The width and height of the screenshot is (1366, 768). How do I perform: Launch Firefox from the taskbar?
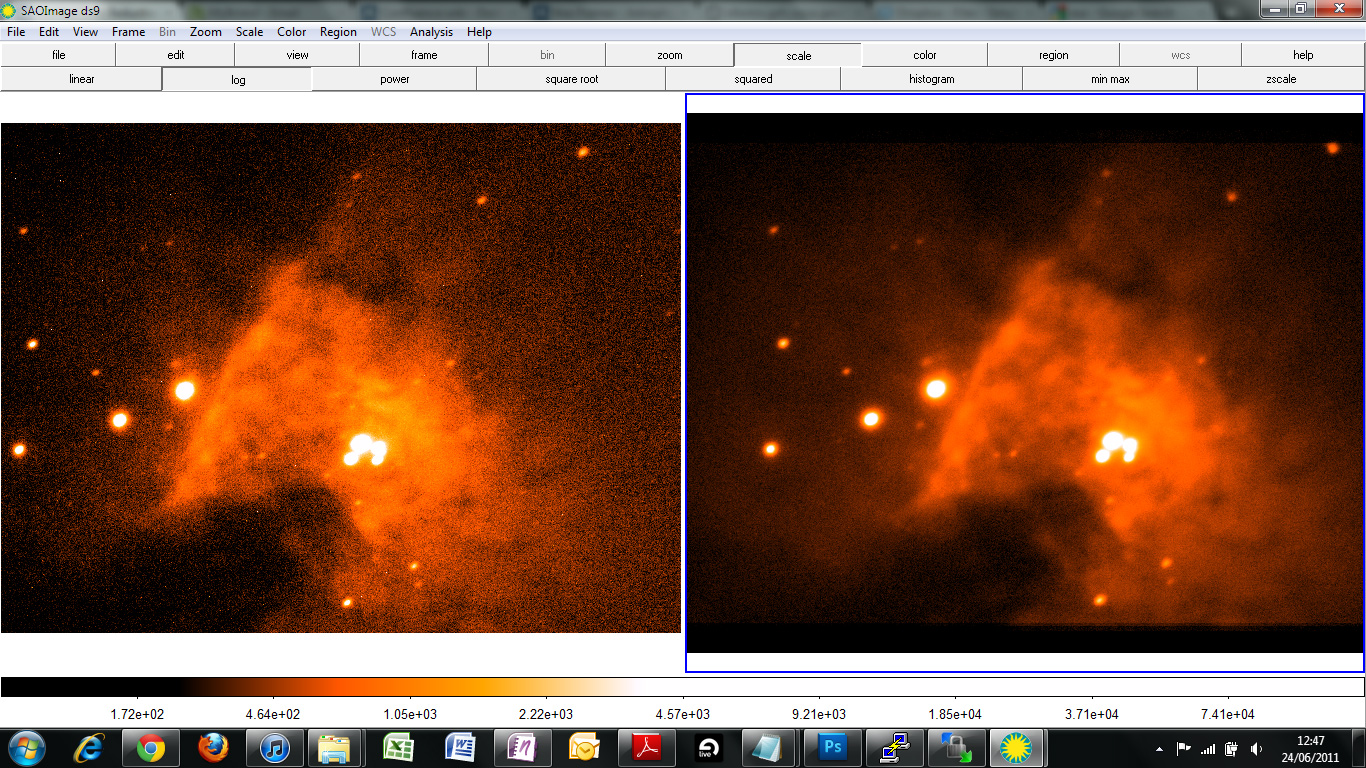[x=213, y=748]
